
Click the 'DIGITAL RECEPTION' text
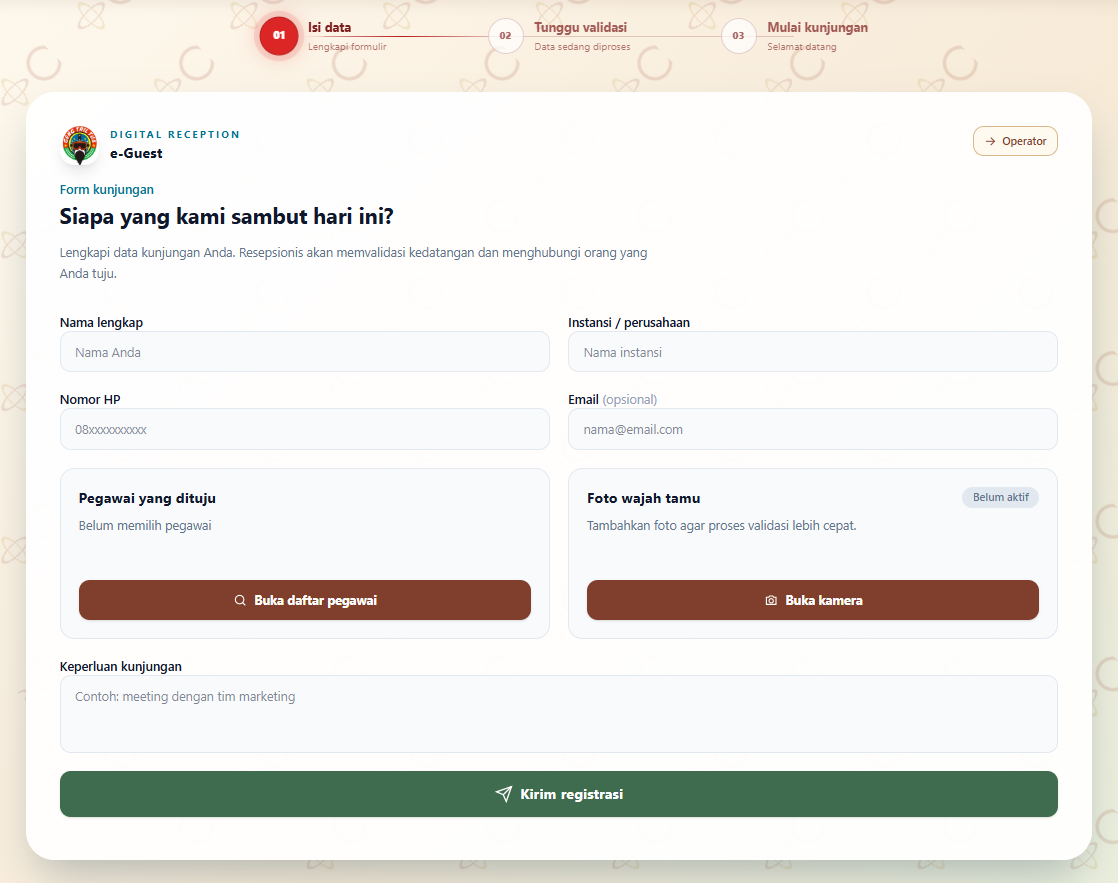pos(175,134)
